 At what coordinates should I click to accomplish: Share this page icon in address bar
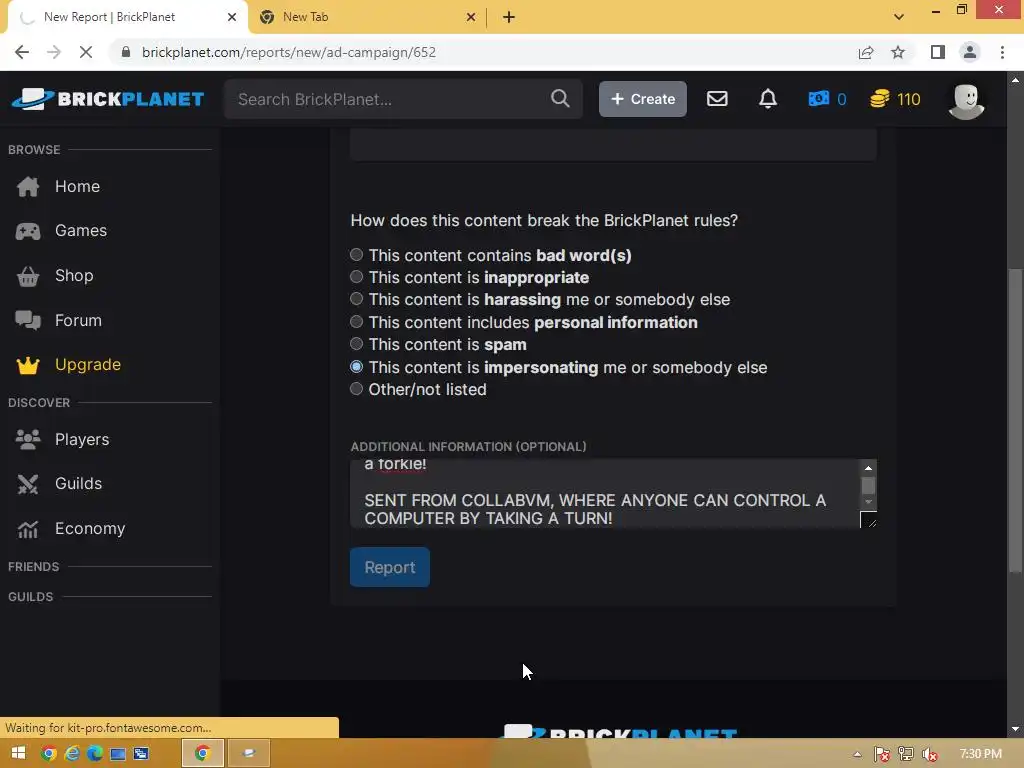click(866, 52)
